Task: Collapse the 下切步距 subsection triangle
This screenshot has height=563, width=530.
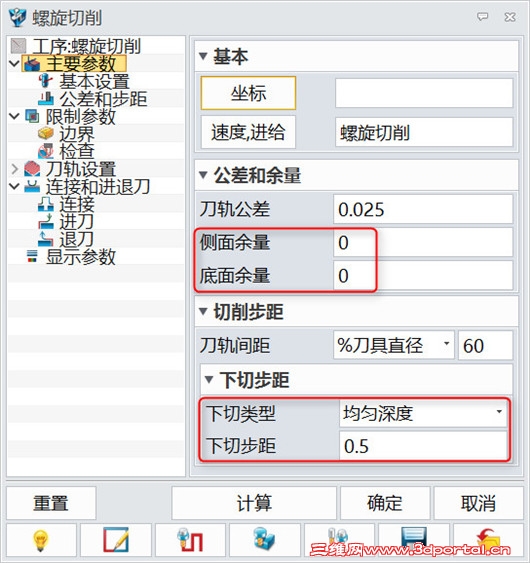Action: [x=209, y=380]
